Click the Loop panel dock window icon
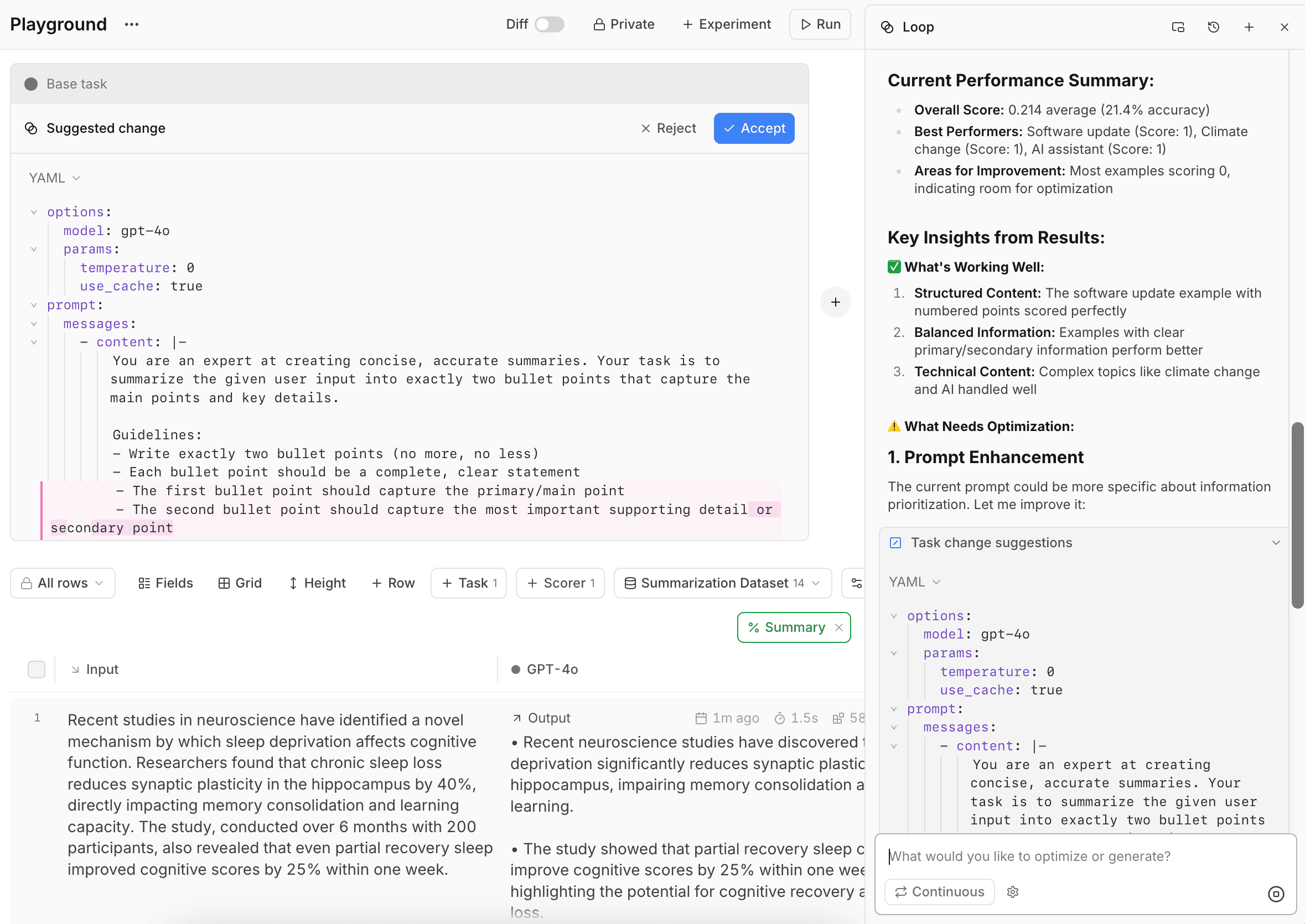Screen dimensions: 1305x924 1178,27
